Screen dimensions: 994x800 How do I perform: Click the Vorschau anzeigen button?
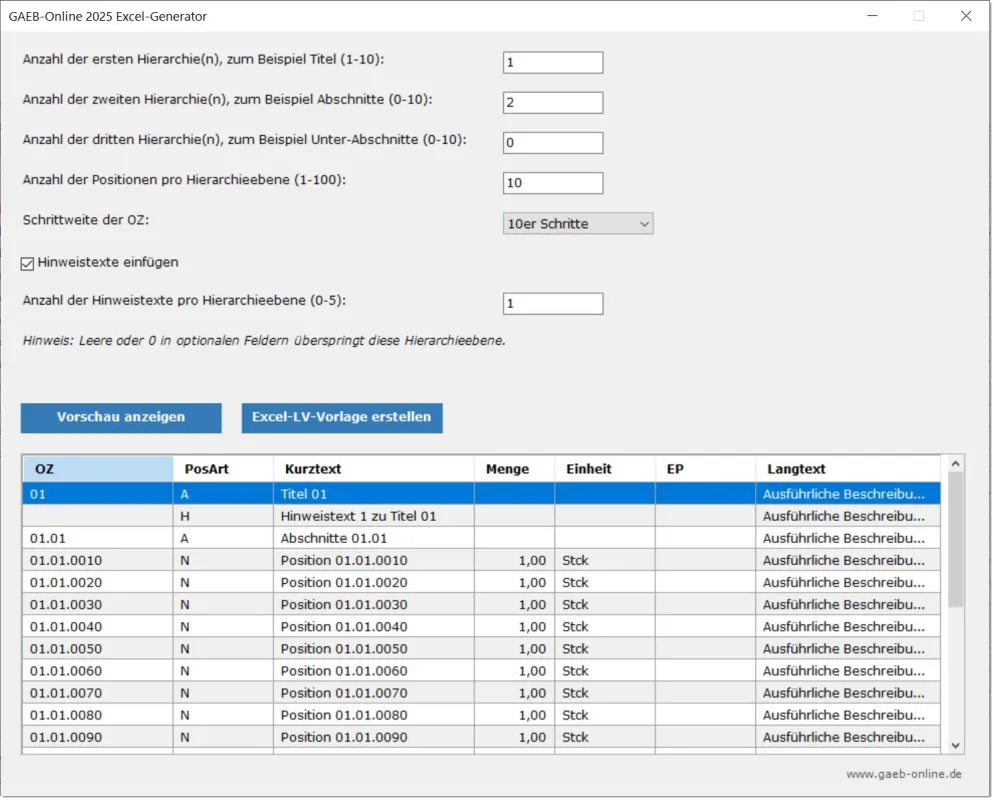[x=121, y=418]
